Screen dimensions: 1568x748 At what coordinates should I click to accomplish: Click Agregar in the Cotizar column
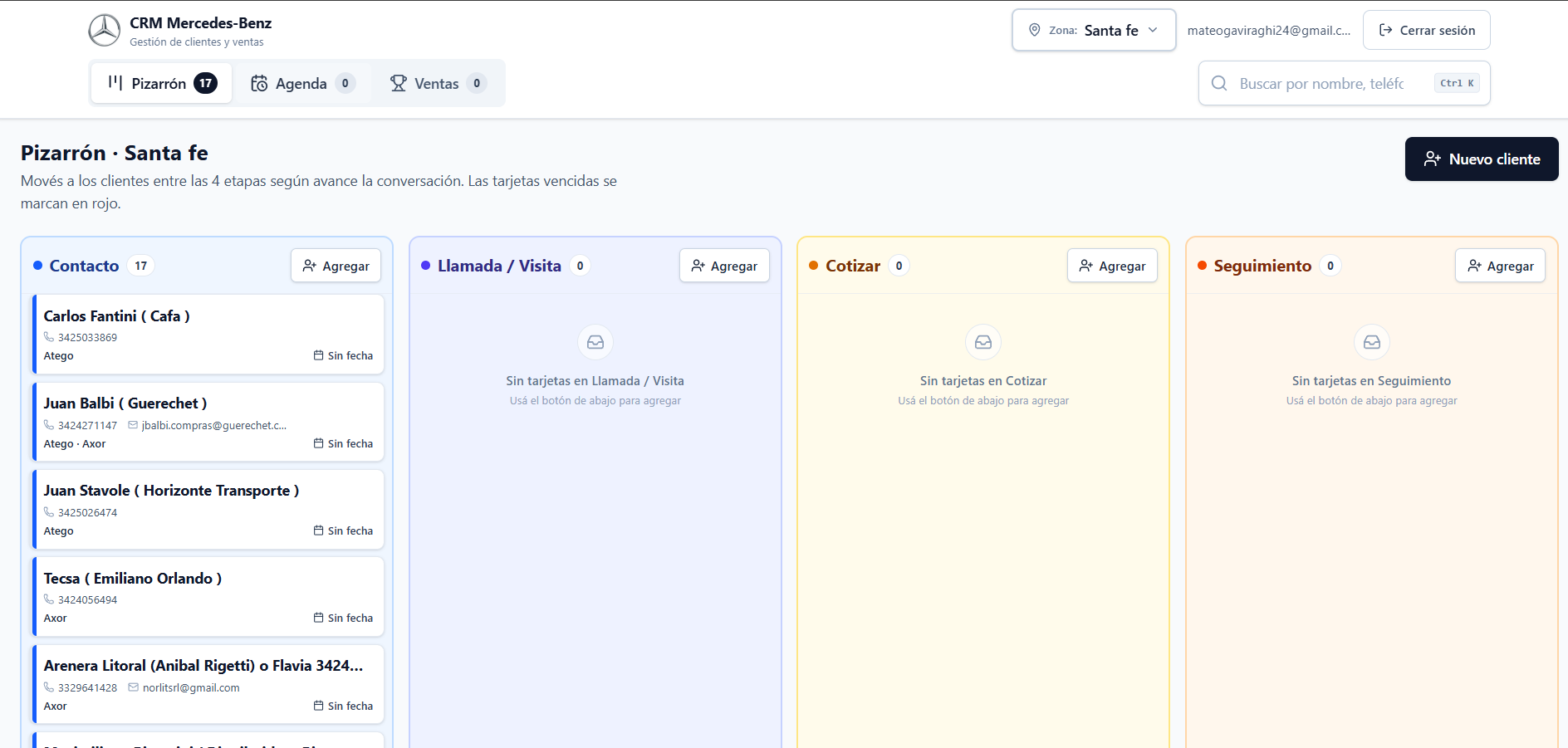(1112, 266)
